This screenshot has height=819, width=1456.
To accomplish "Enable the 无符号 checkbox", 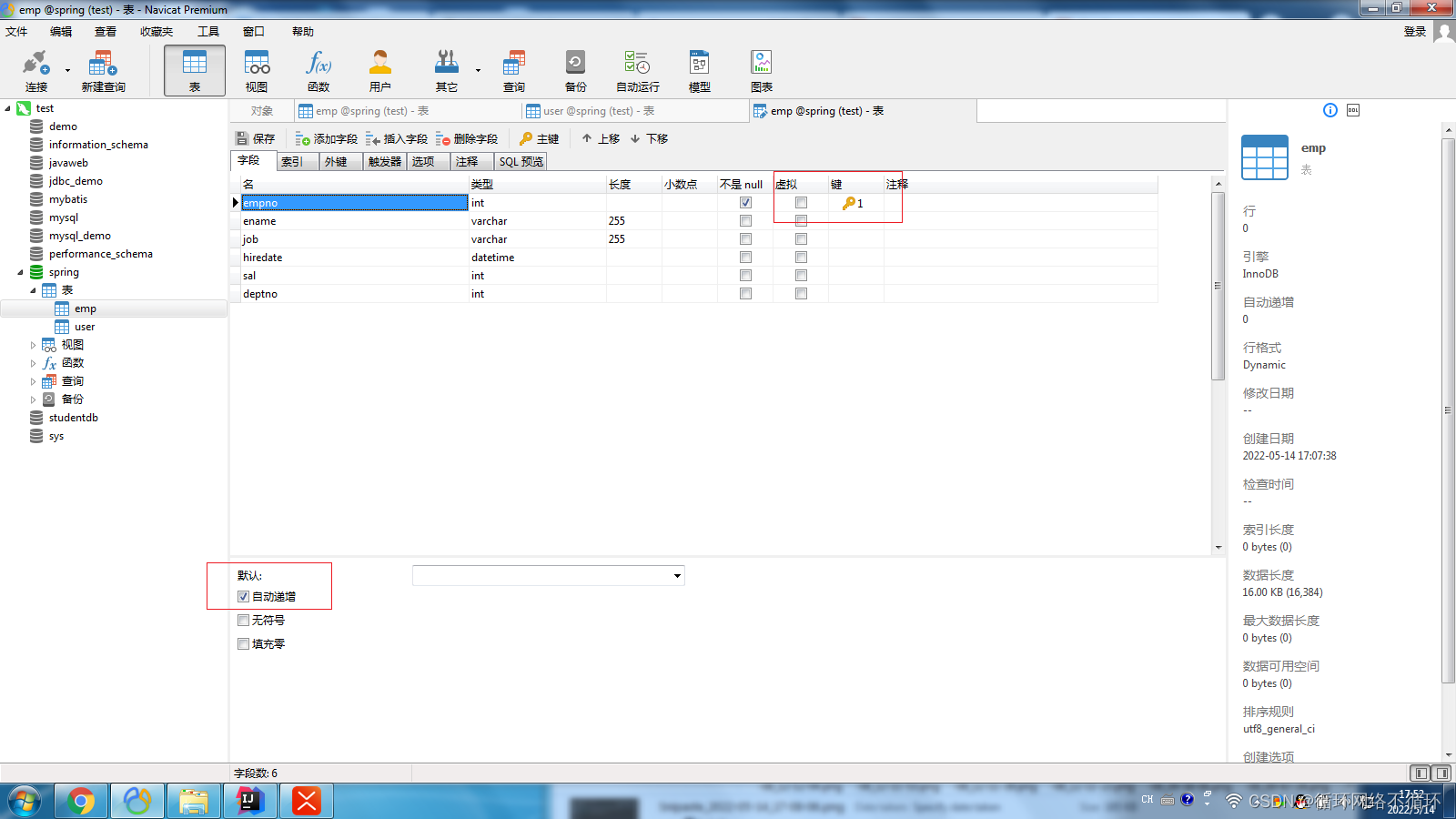I will pos(243,620).
